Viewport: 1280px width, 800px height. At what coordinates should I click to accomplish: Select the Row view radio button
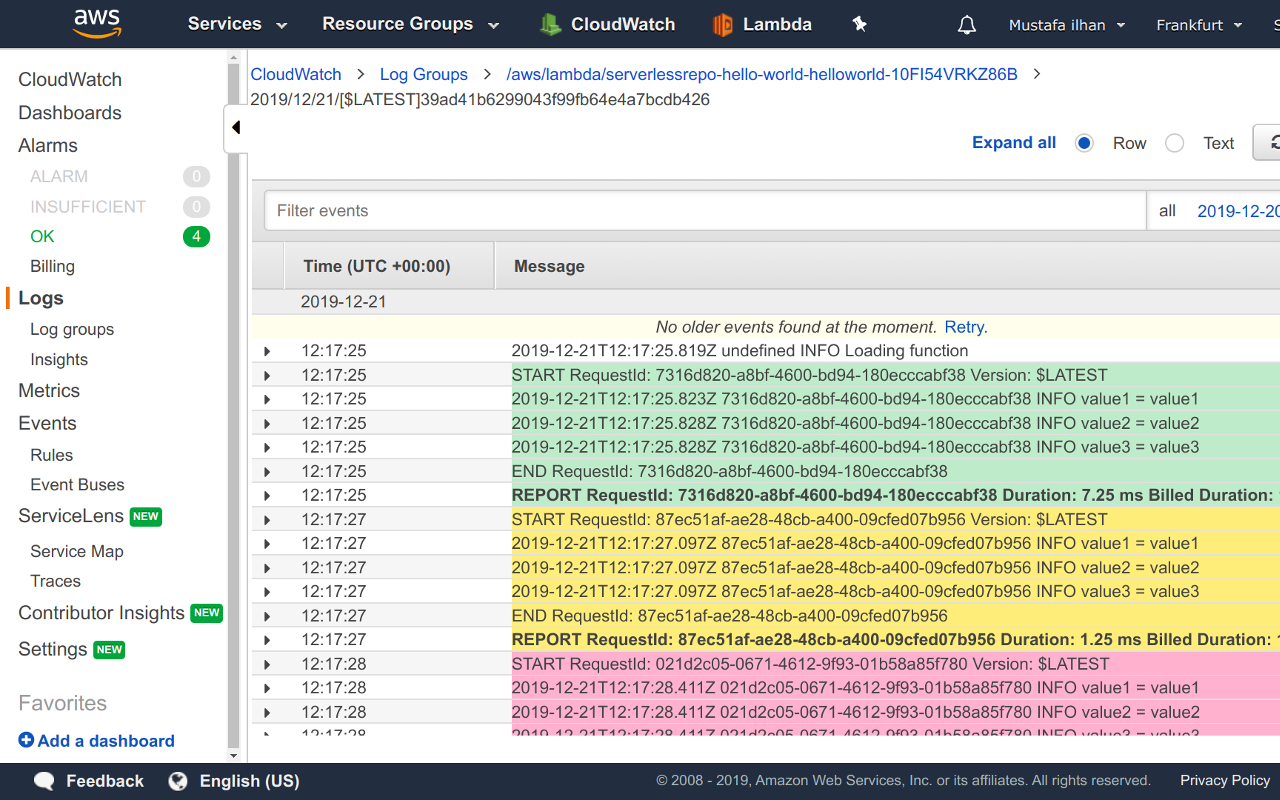1084,143
